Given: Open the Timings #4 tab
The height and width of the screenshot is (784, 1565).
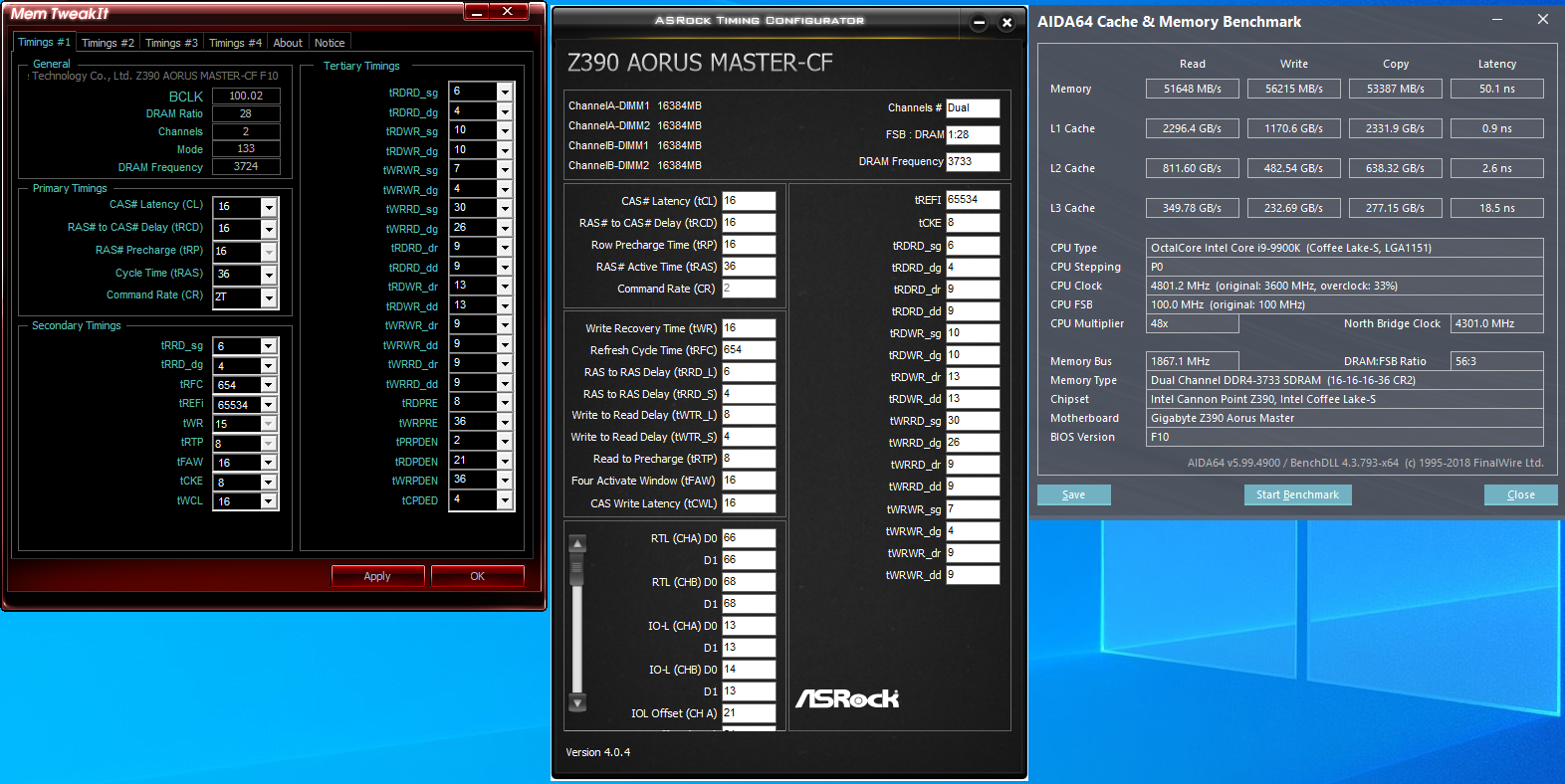Looking at the screenshot, I should (x=235, y=43).
